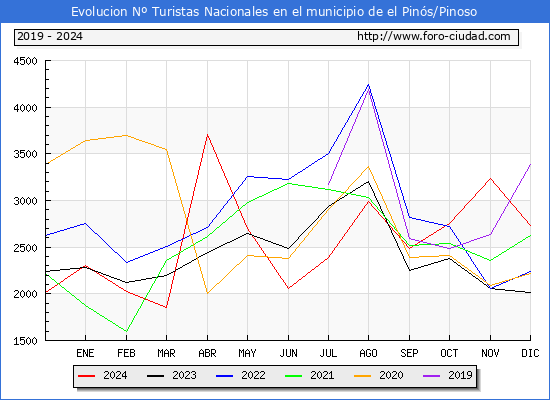Screen dimensions: 550x400
Task: Click the 4500 y-axis value
Action: (25, 61)
